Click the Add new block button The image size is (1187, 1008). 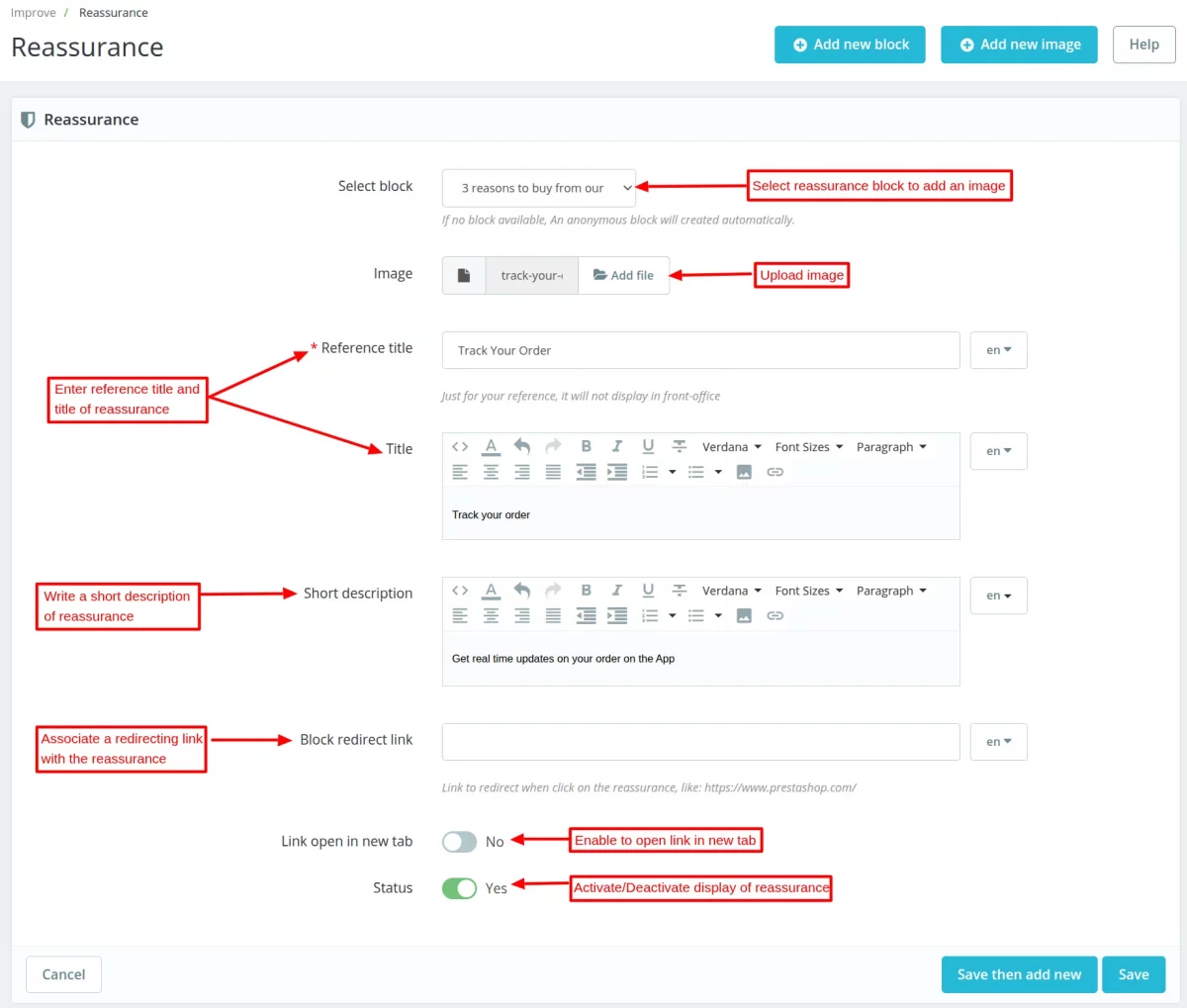click(850, 45)
